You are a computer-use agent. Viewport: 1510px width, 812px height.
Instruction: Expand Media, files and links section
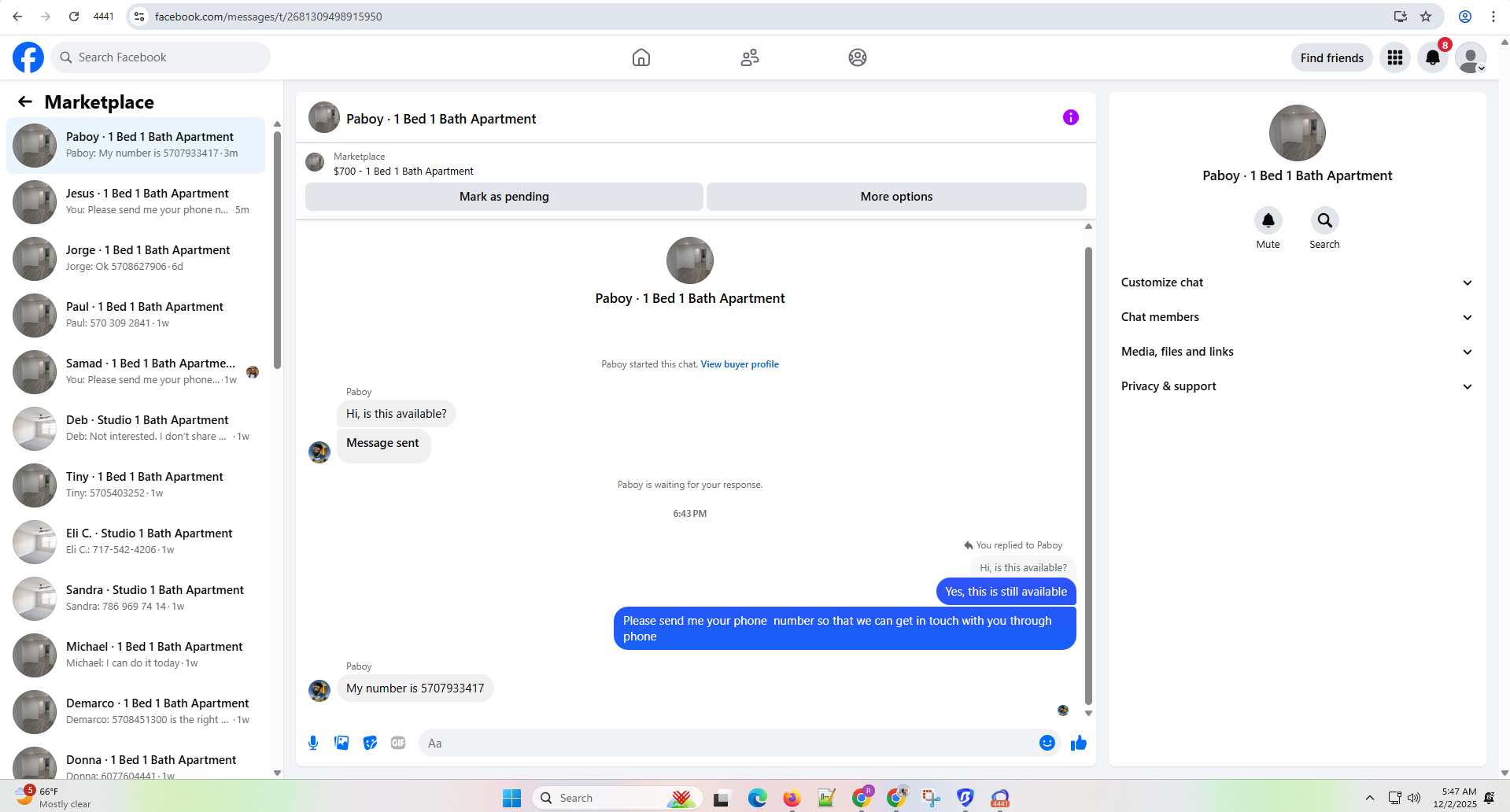[1297, 352]
